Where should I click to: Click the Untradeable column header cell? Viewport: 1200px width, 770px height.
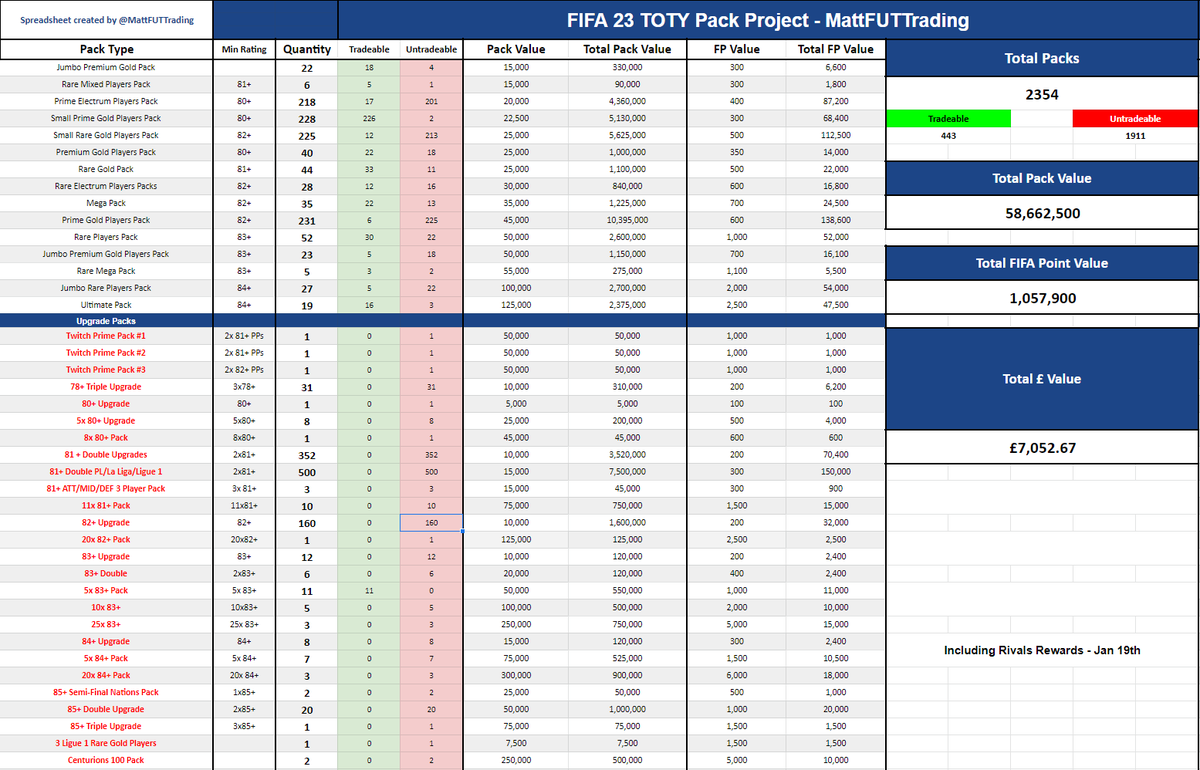click(430, 49)
